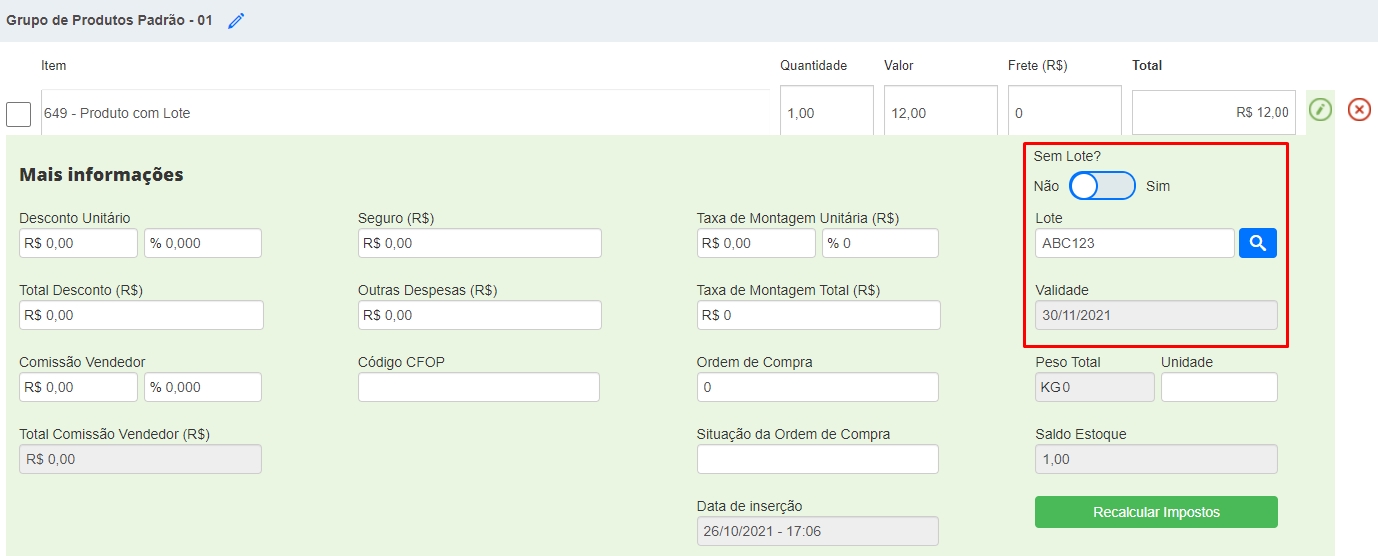Click Recalcular Impostos button
The width and height of the screenshot is (1378, 556).
(x=1155, y=512)
